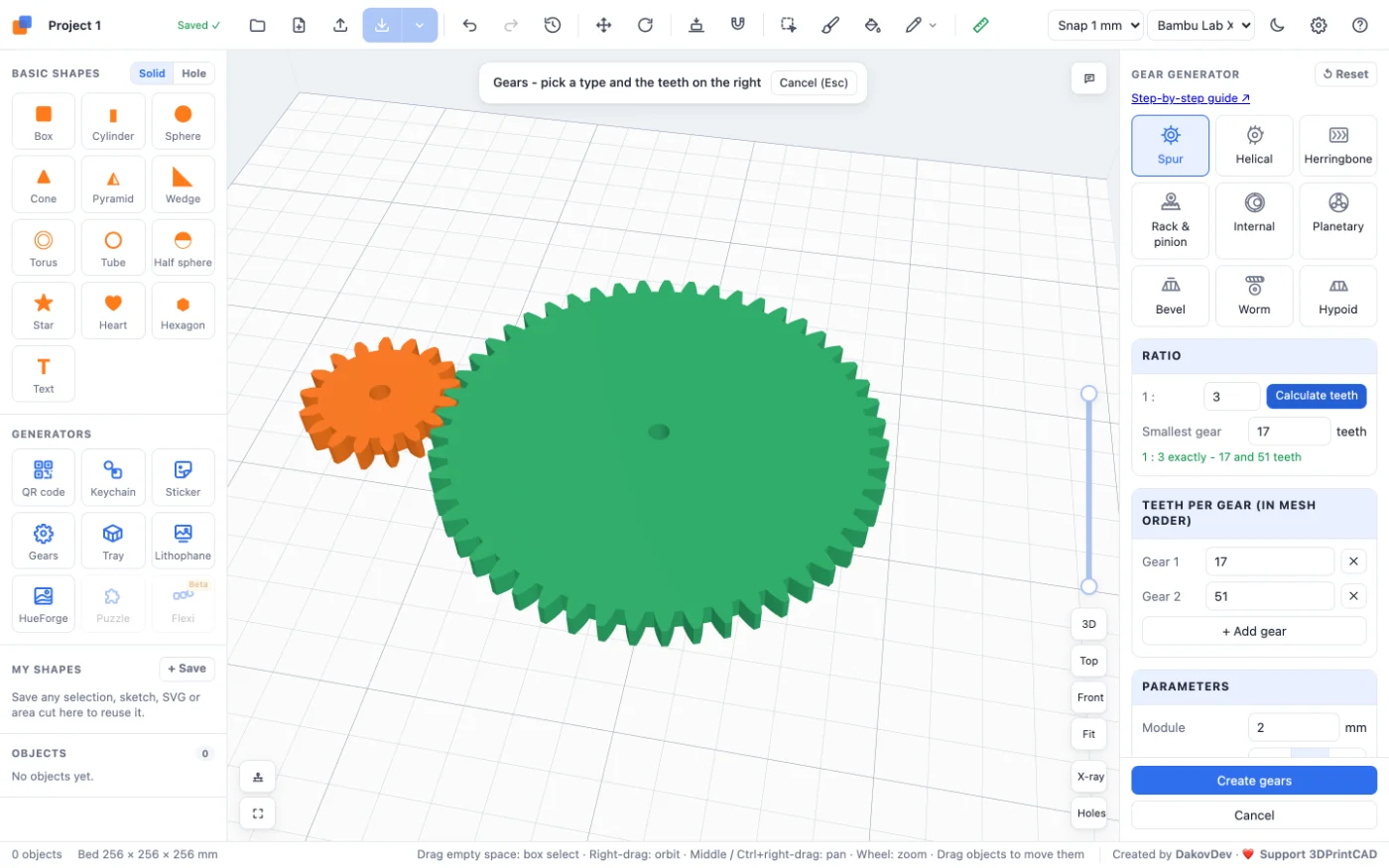Select the move tool with four arrows

(603, 26)
